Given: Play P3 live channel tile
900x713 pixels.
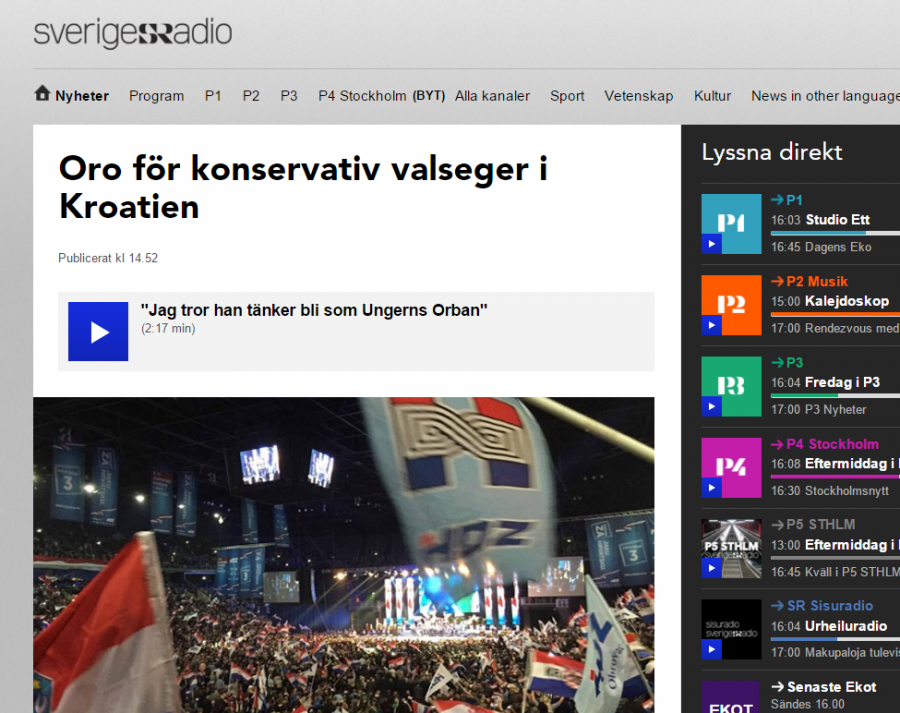Looking at the screenshot, I should [731, 386].
